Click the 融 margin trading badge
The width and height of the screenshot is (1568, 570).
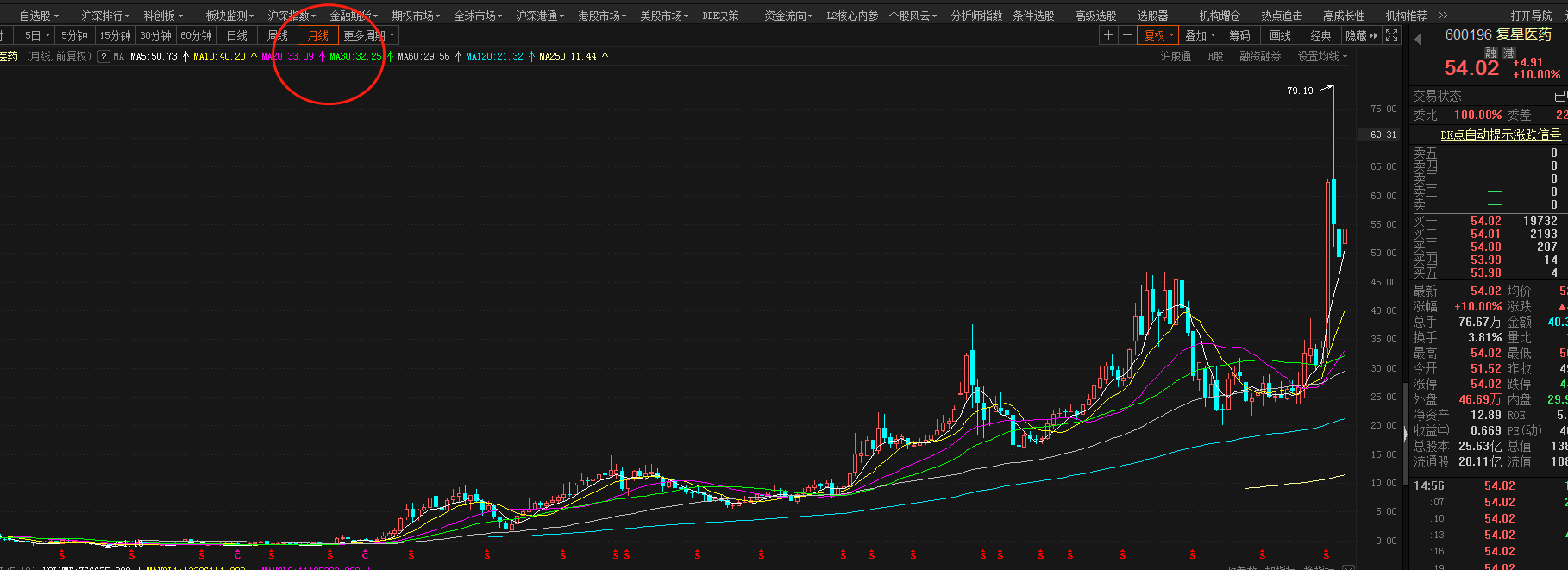tap(1490, 53)
